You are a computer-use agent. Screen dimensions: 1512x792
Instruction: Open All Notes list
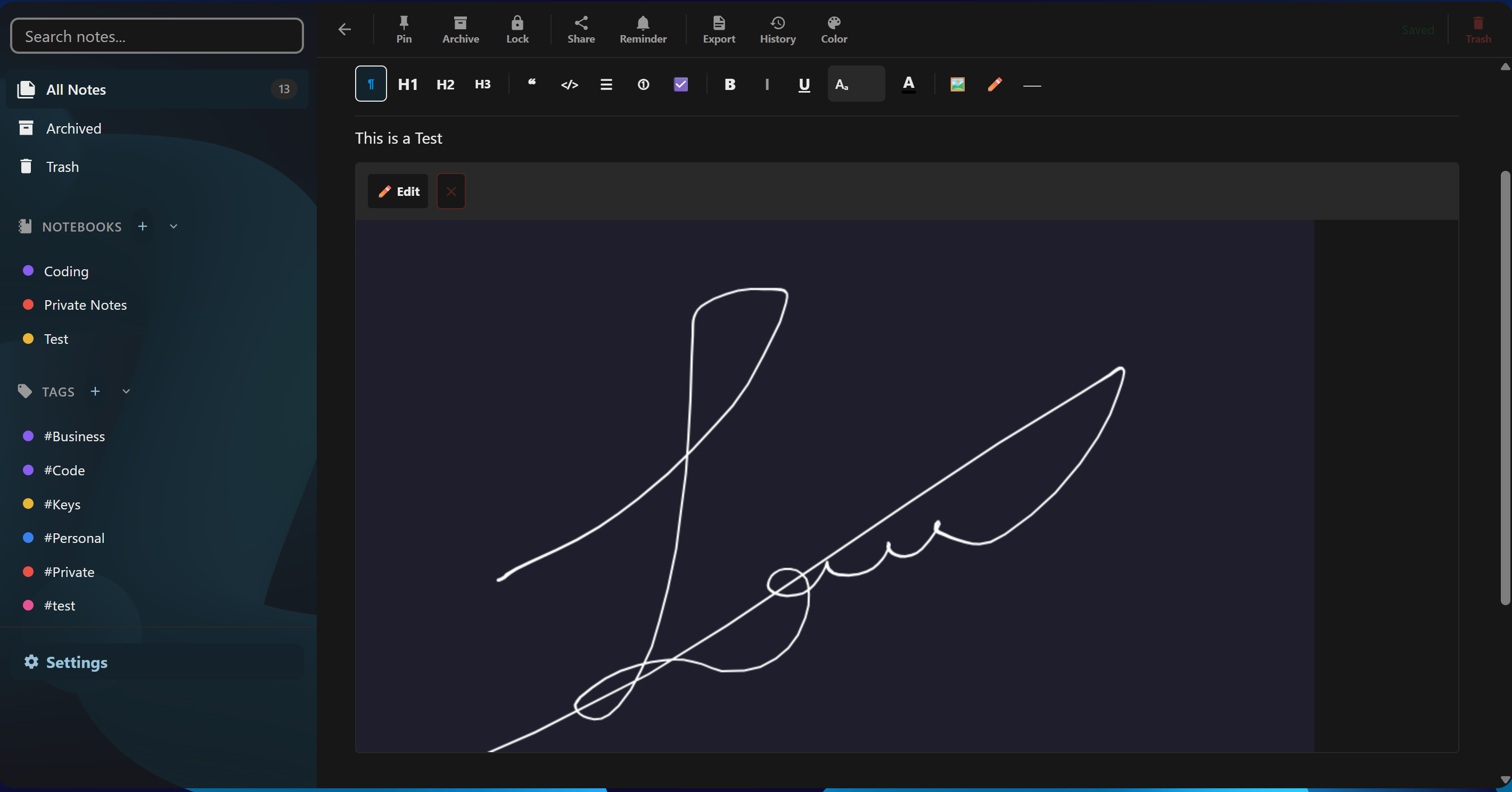157,89
